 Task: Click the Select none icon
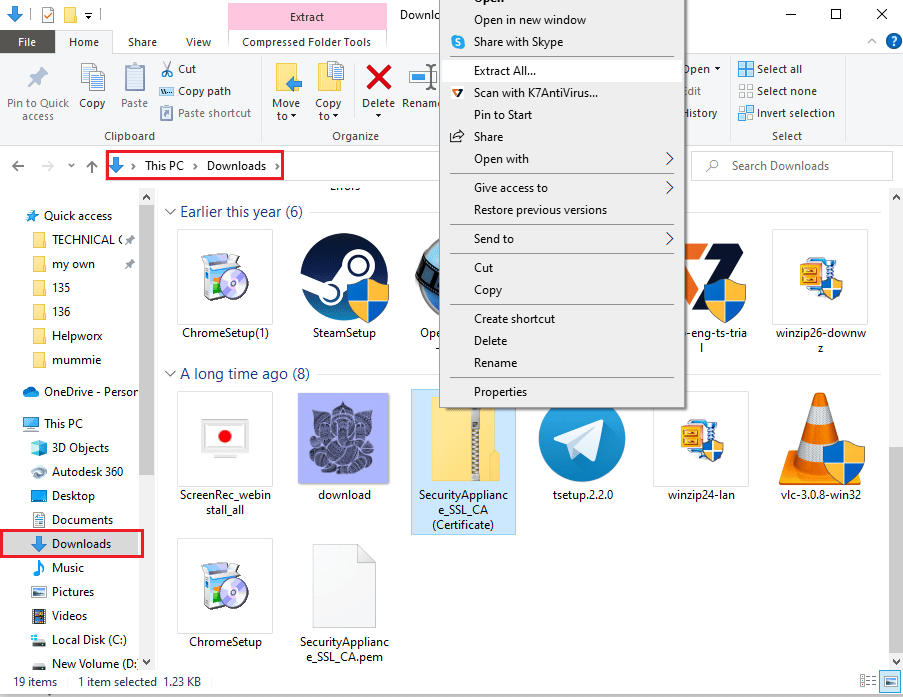click(746, 91)
